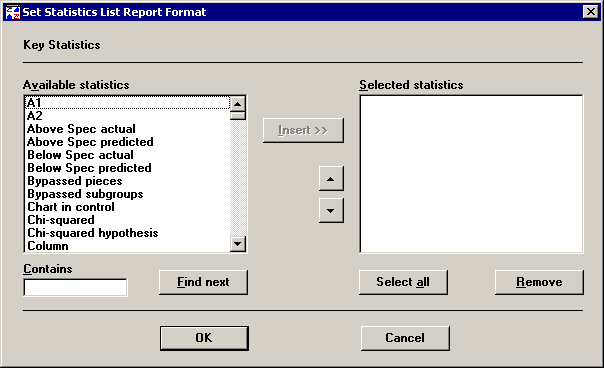Select Below Spec actual item
The height and width of the screenshot is (368, 604).
(127, 155)
